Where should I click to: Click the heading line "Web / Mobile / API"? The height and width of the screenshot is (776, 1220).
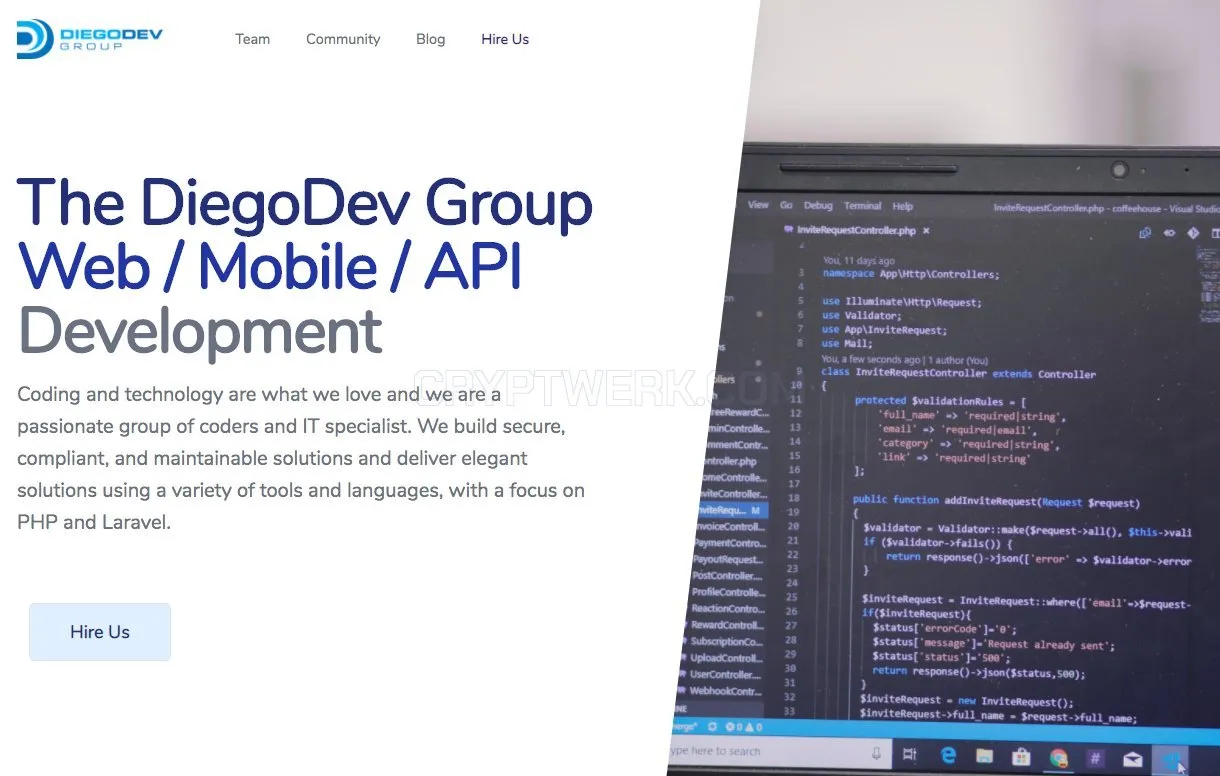point(271,267)
